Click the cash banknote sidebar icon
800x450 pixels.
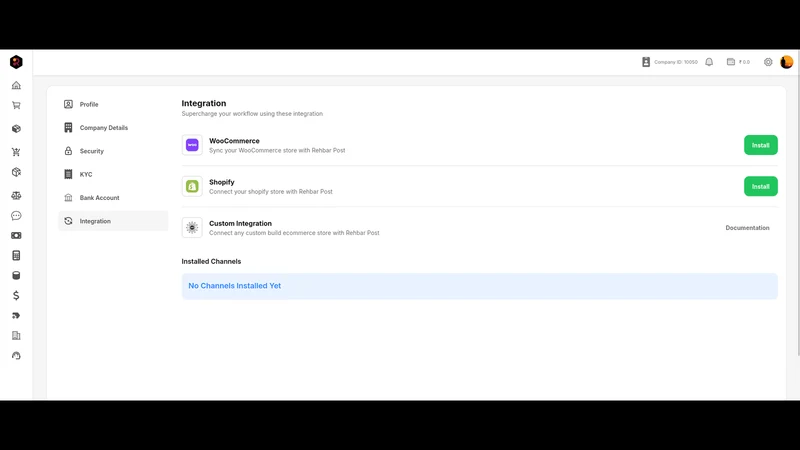[x=16, y=236]
